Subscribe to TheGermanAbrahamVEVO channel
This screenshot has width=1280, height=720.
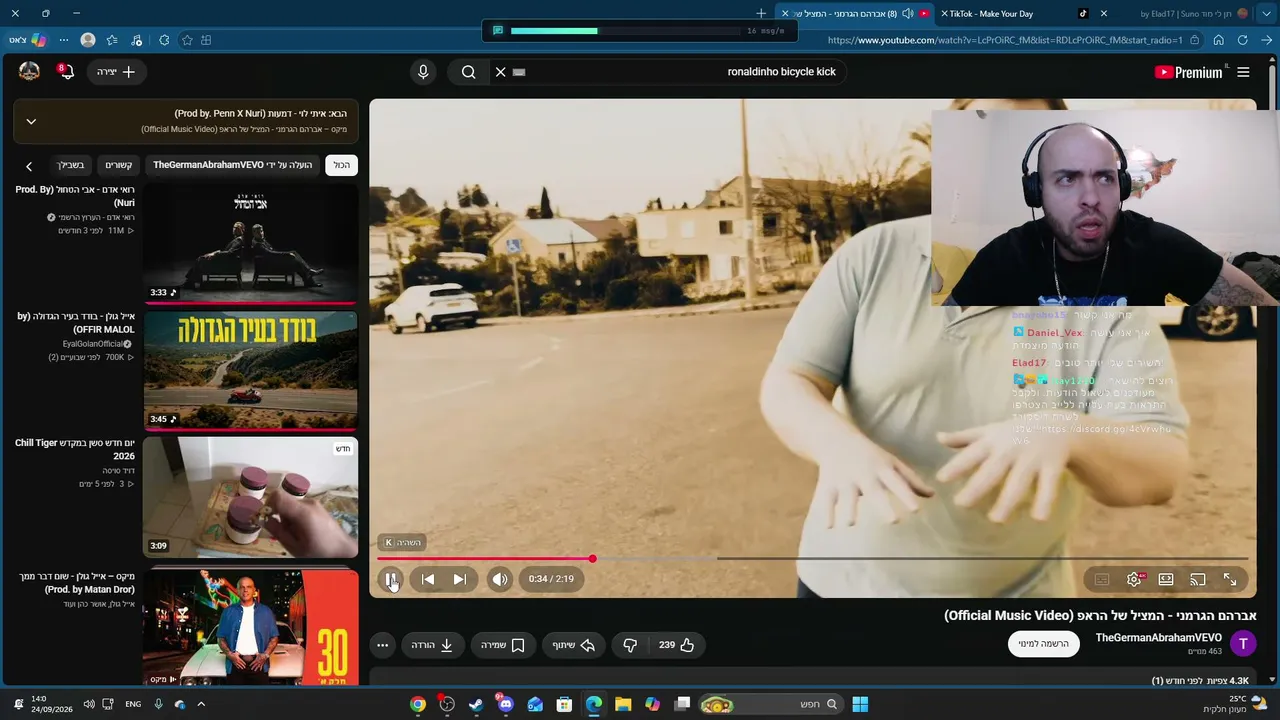(1044, 644)
